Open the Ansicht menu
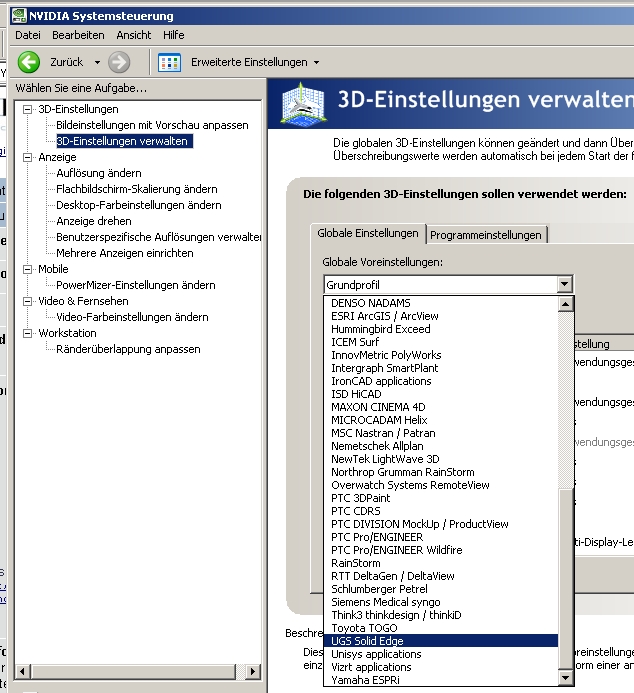The image size is (634, 693). tap(133, 35)
